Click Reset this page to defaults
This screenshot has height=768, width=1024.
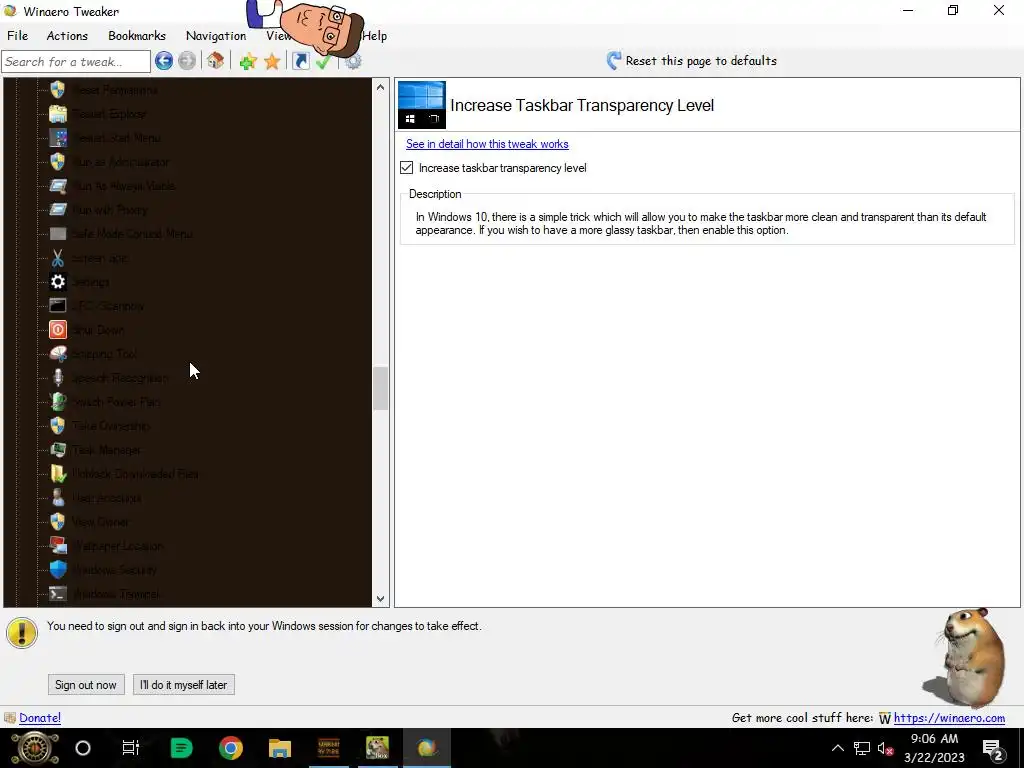click(692, 61)
